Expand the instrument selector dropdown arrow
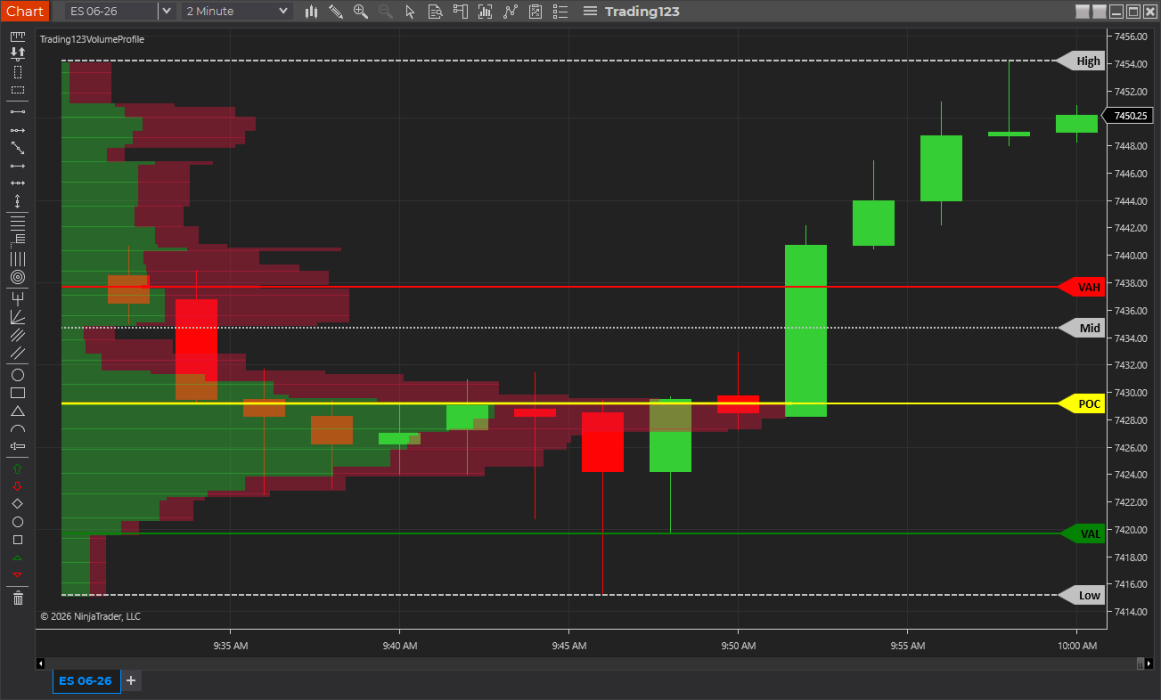The image size is (1161, 700). tap(167, 11)
